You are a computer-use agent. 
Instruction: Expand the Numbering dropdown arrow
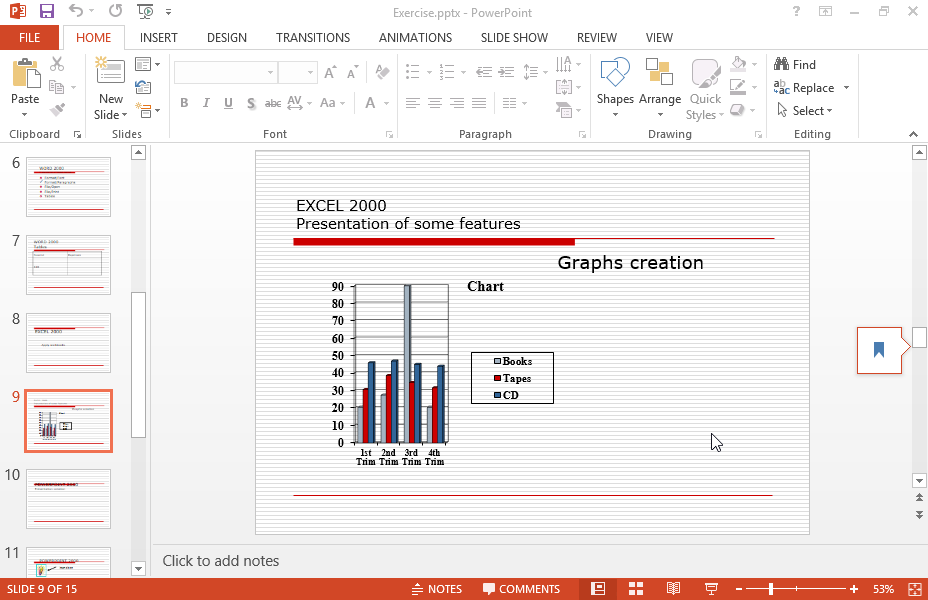[463, 73]
